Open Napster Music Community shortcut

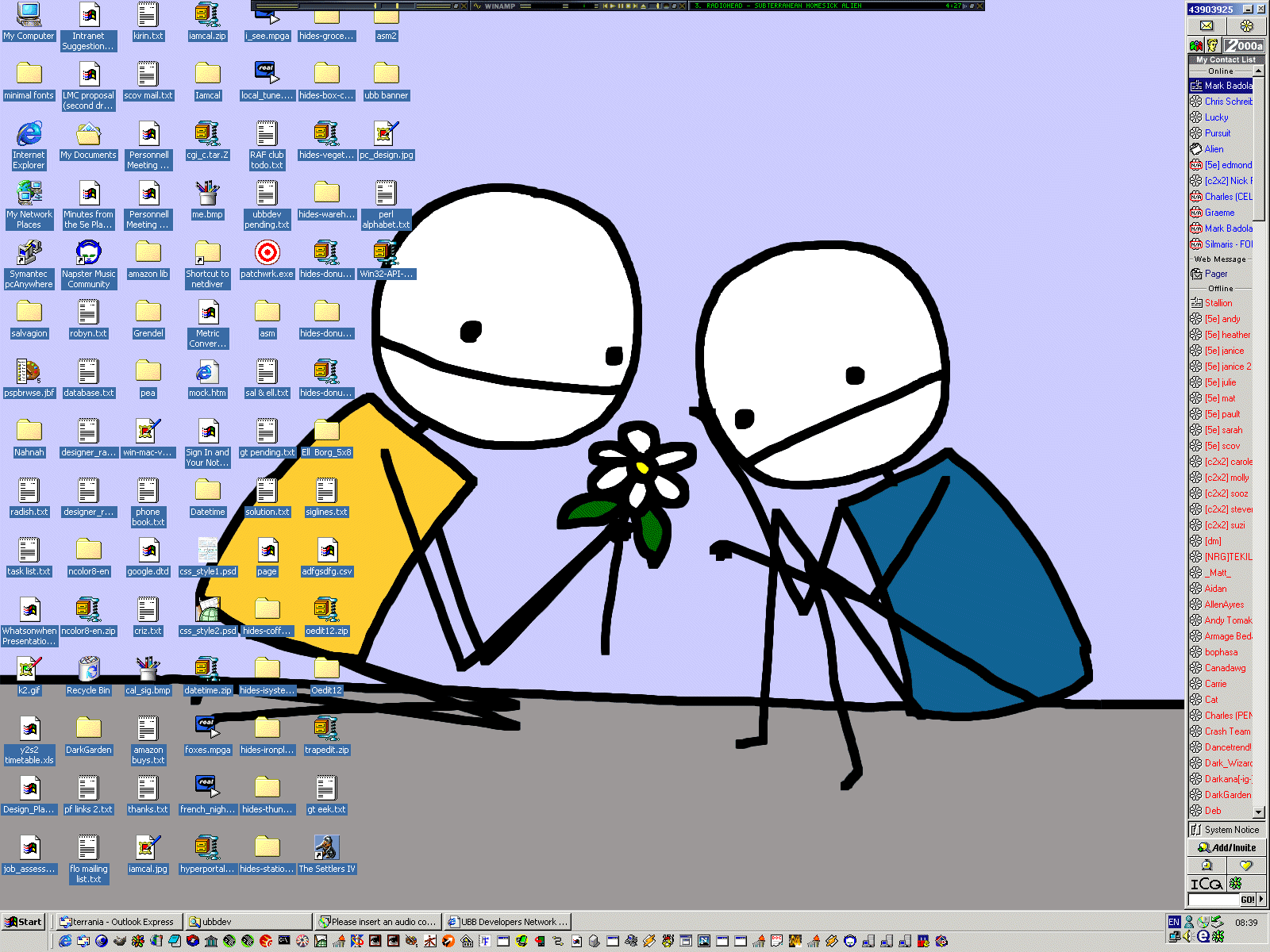pyautogui.click(x=88, y=264)
